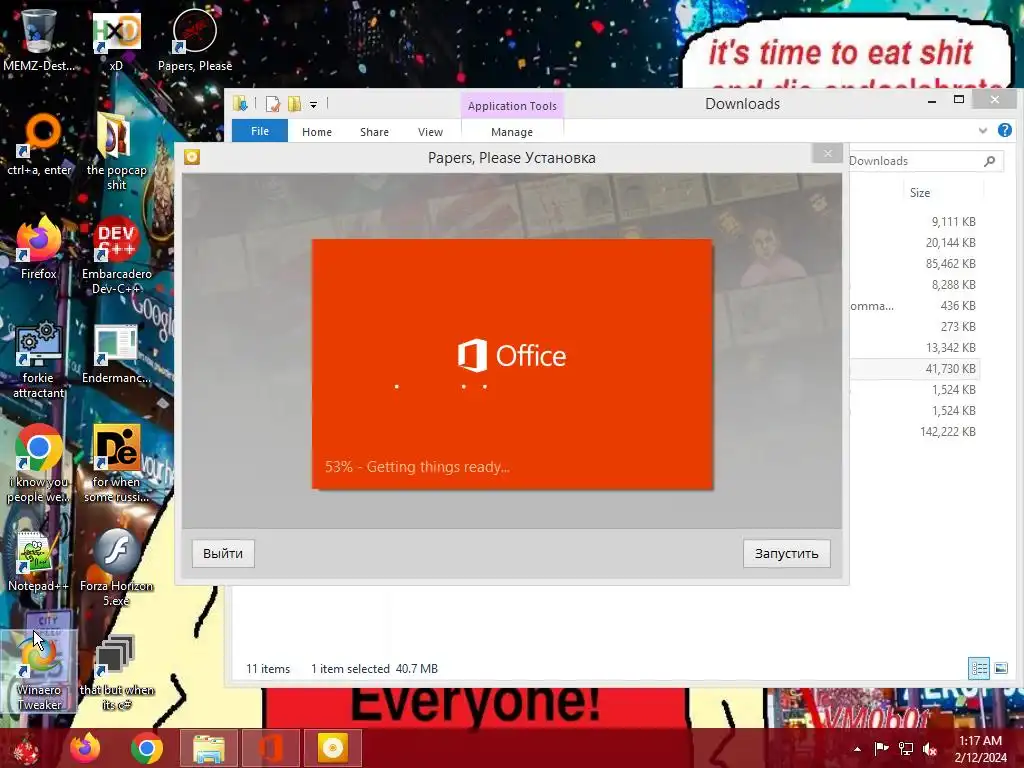The height and width of the screenshot is (768, 1024).
Task: Click the Запустить button in installer
Action: pos(786,554)
